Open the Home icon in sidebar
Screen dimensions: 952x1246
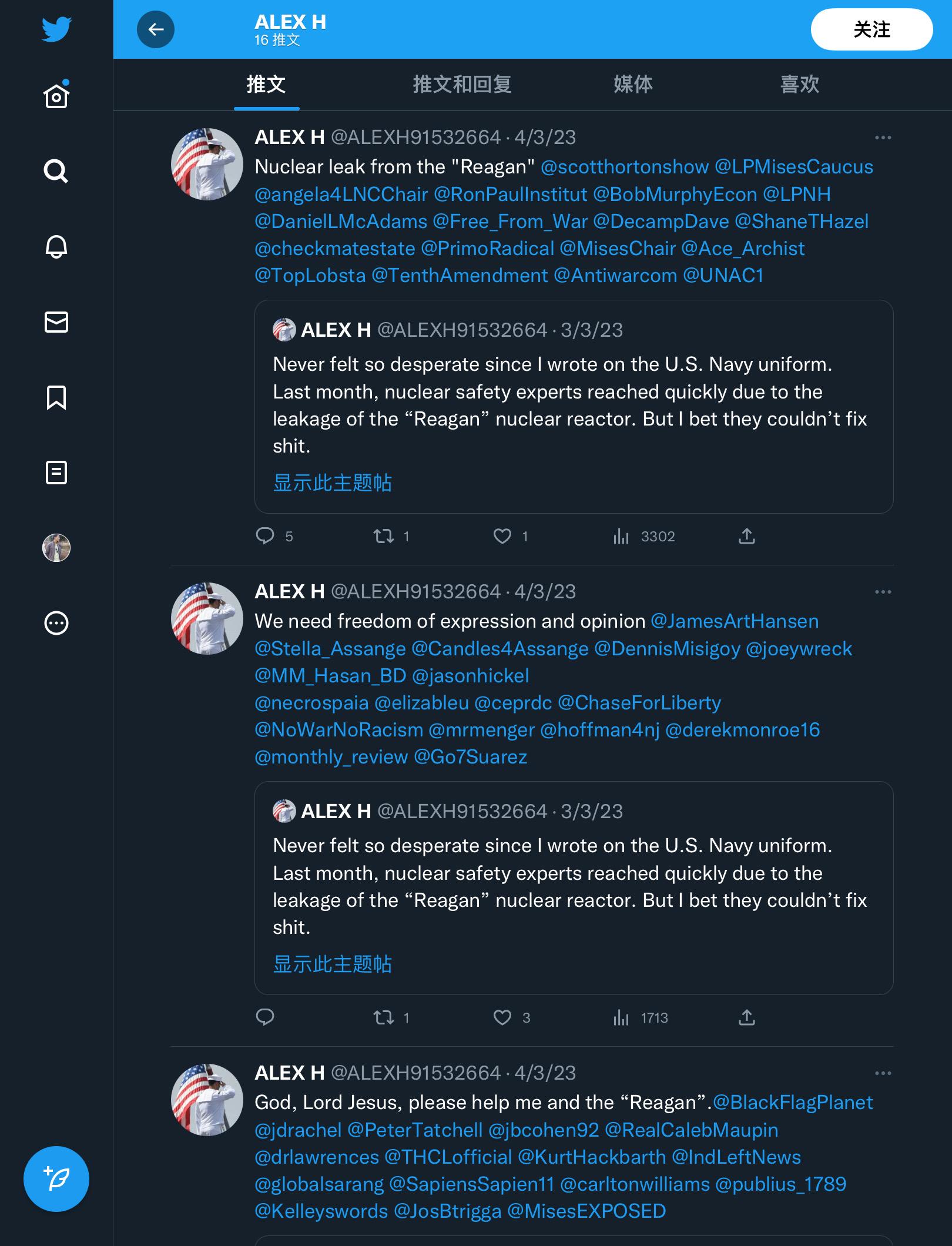click(x=56, y=95)
